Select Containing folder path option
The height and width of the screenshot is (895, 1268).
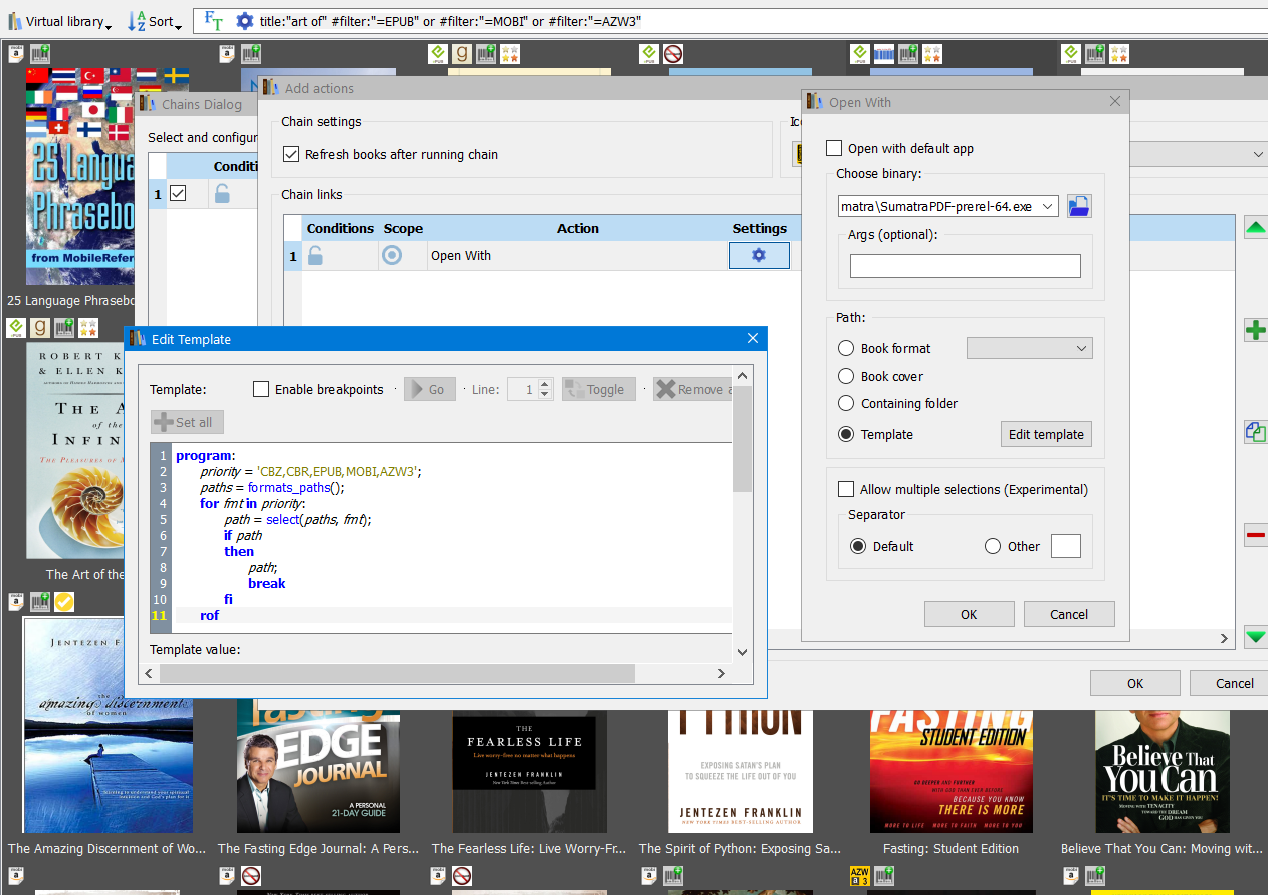click(846, 403)
